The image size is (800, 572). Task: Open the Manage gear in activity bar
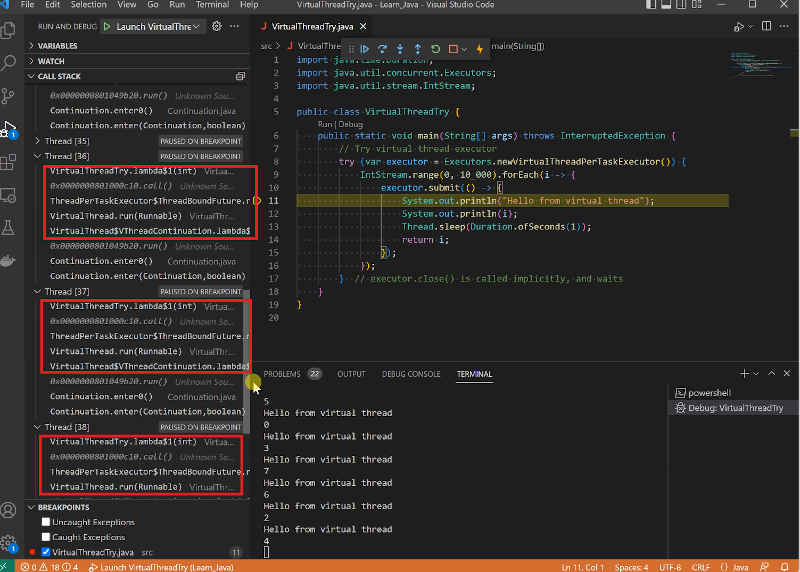click(x=8, y=543)
